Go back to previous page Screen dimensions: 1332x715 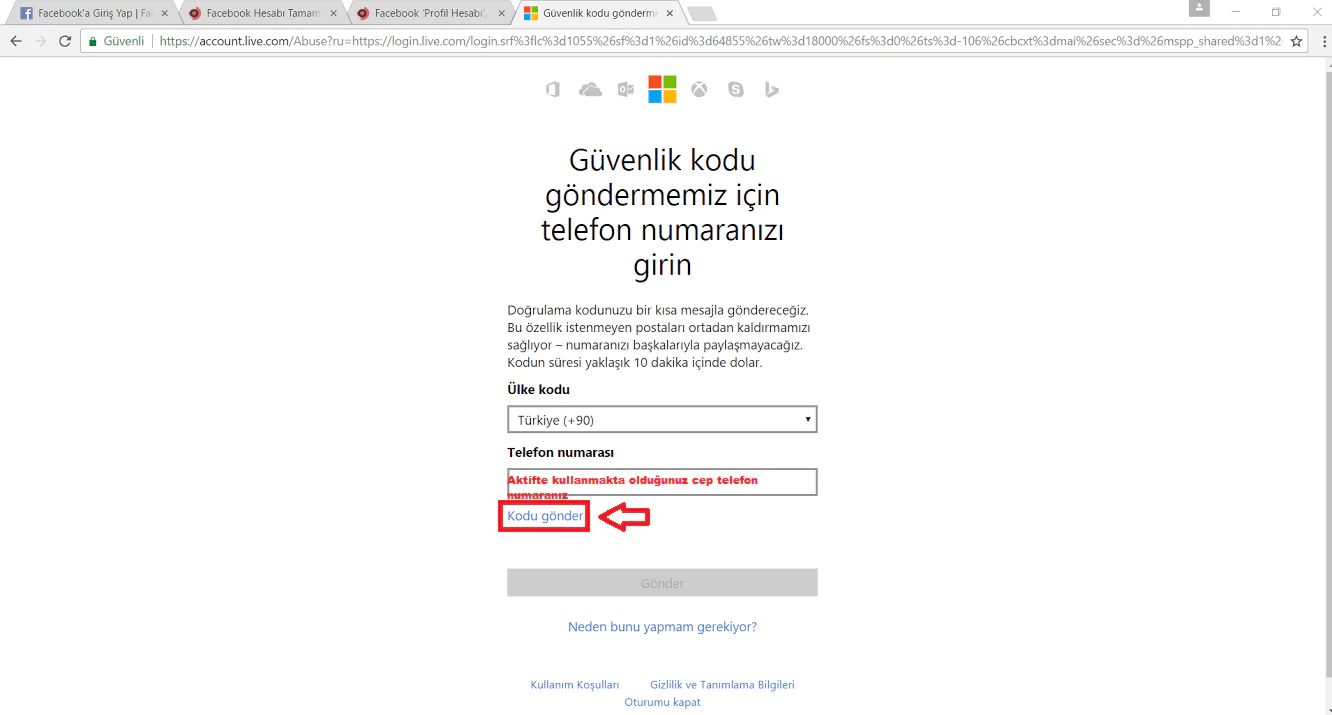pos(16,41)
